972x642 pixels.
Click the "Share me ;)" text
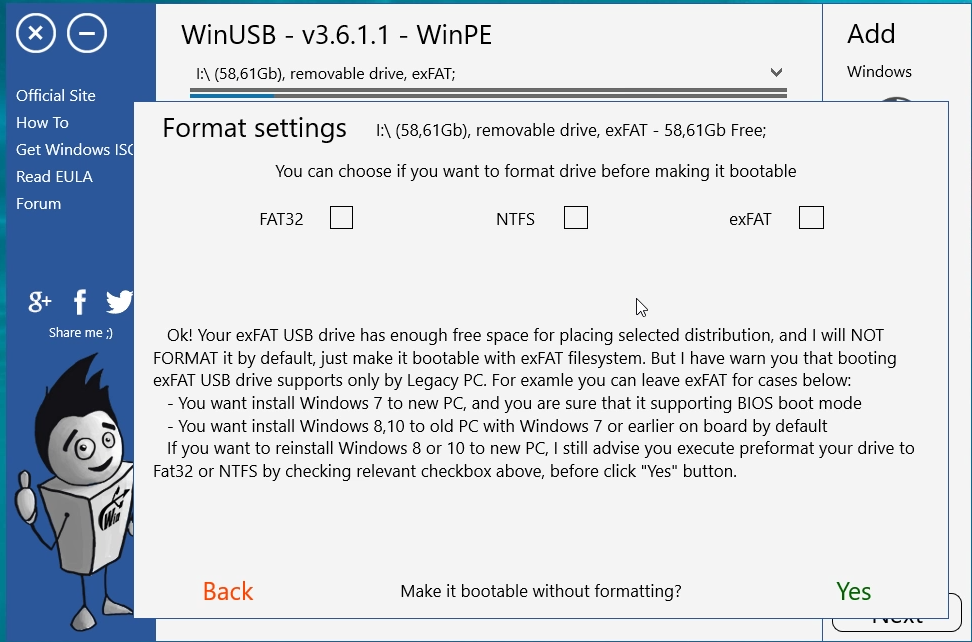click(81, 333)
